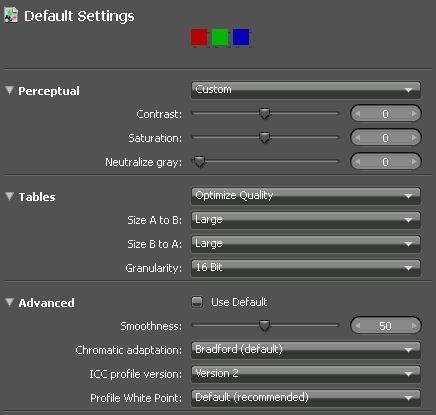Click the Contrast slider handle

tap(265, 113)
